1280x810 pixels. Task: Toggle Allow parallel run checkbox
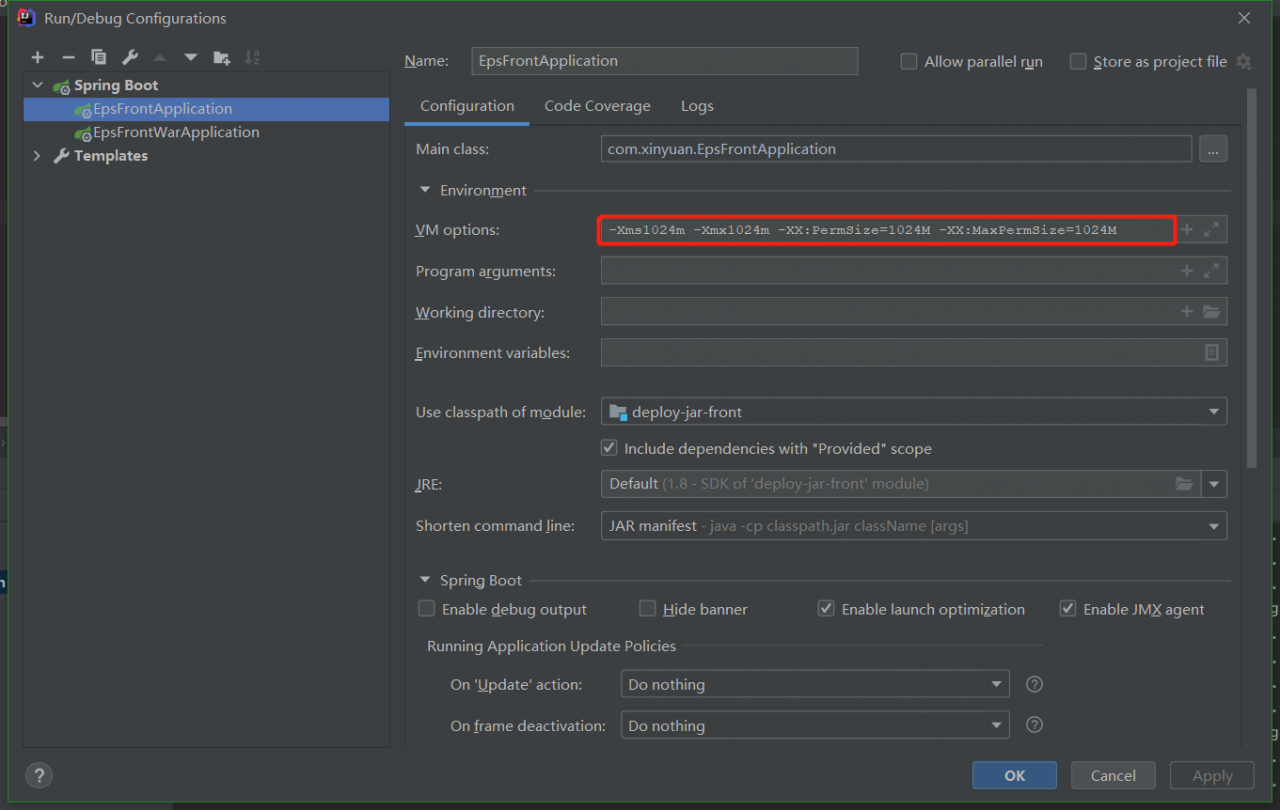[x=909, y=62]
